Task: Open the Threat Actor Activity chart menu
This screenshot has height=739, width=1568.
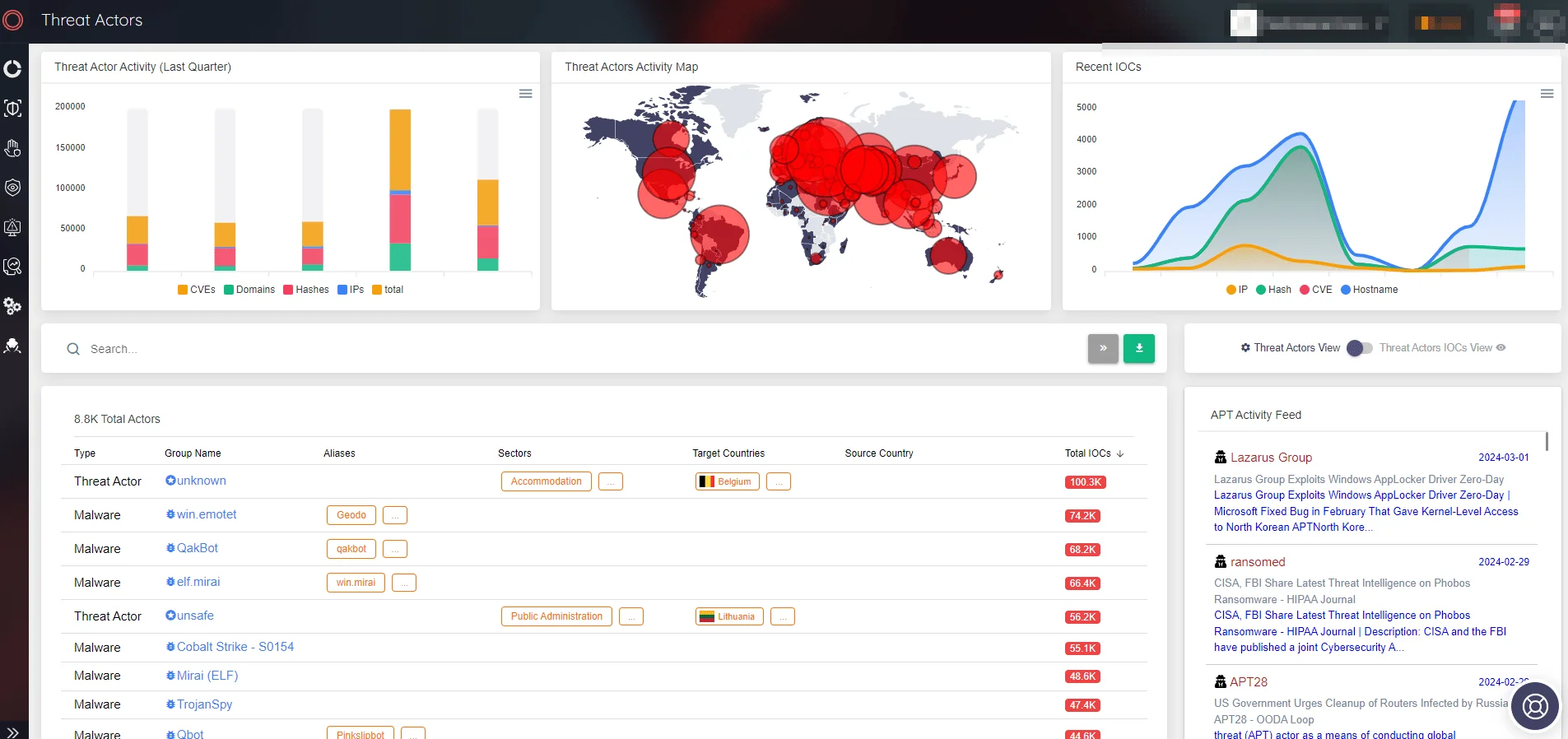Action: (525, 94)
